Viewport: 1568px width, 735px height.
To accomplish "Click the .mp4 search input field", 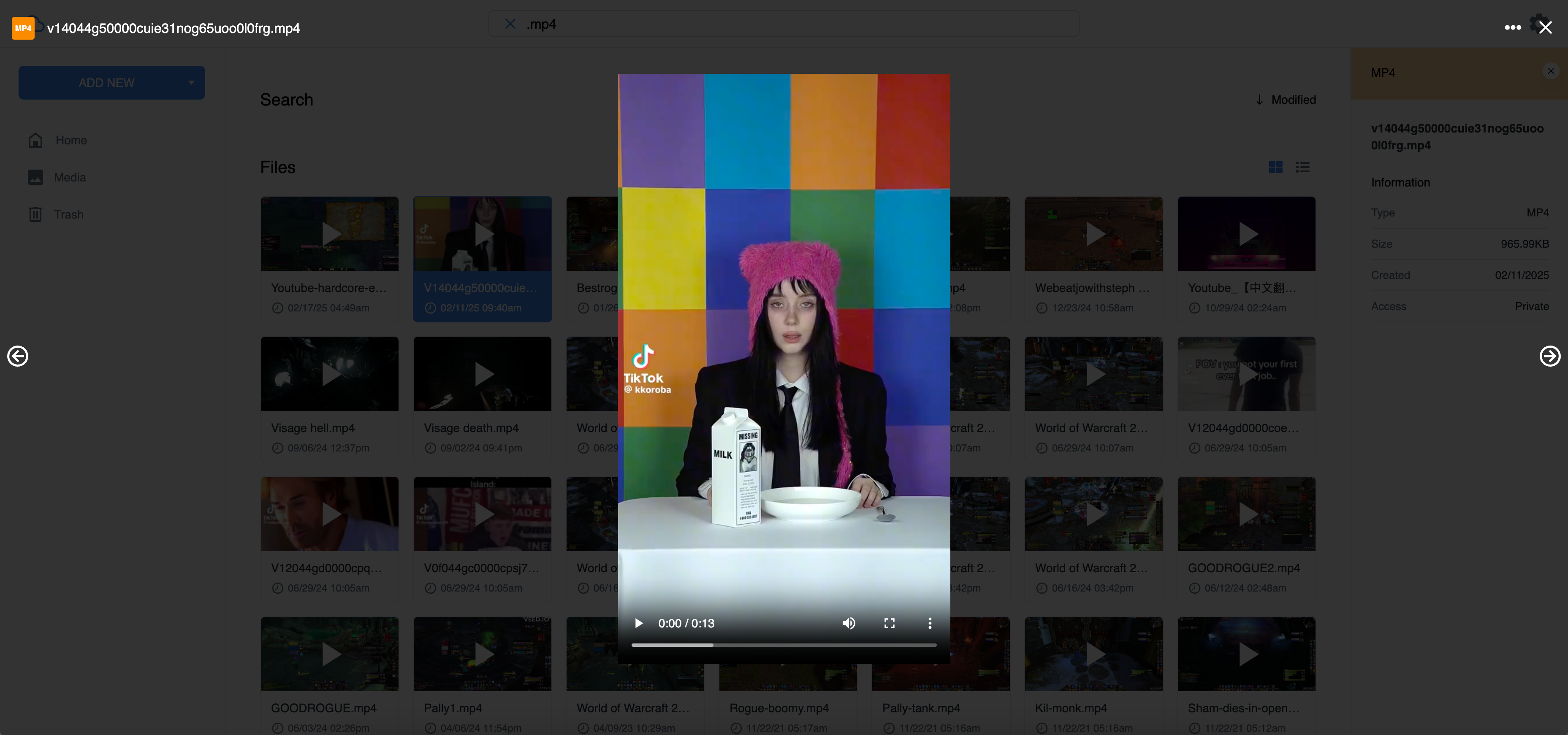I will pos(791,24).
